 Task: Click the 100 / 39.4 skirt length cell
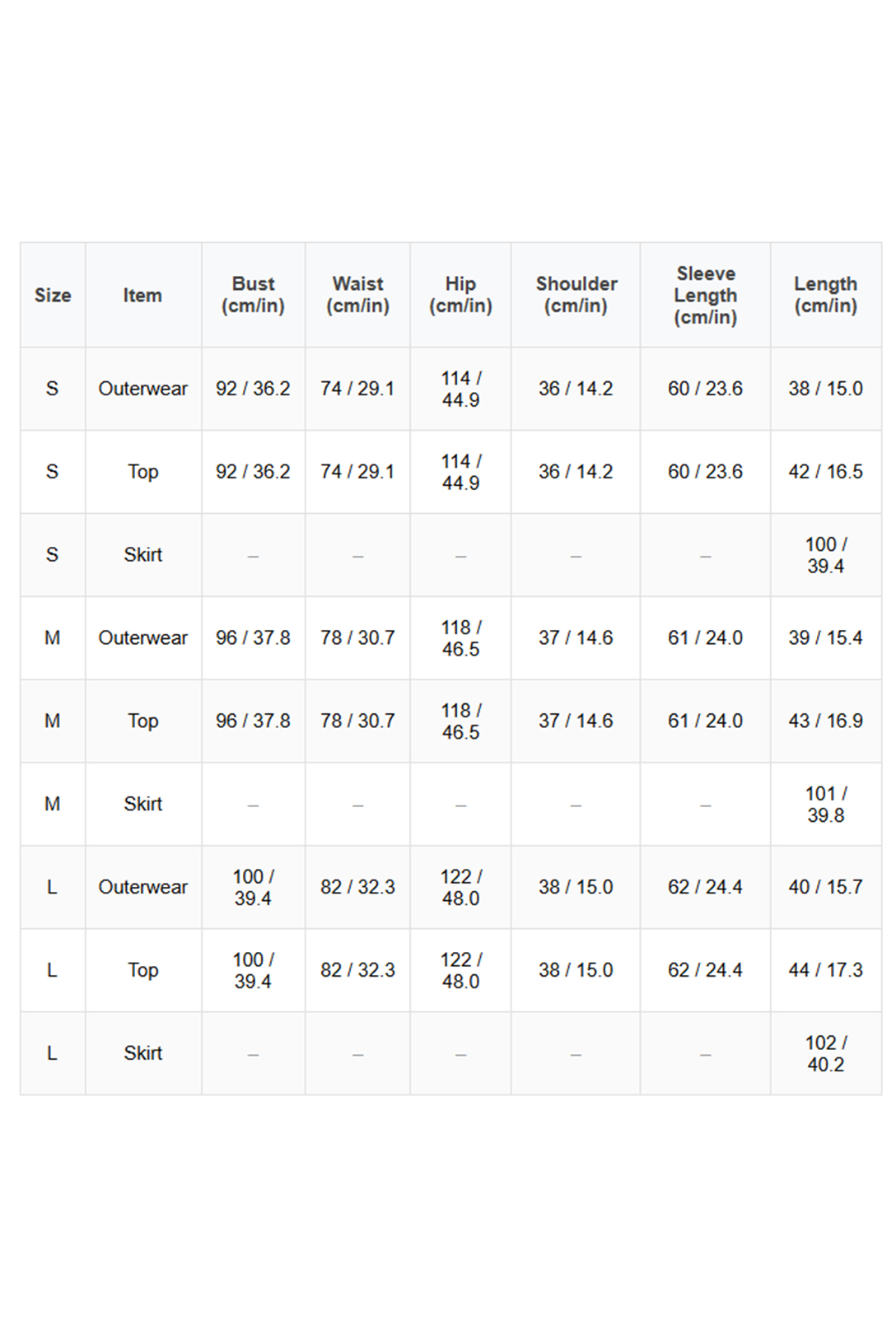[825, 555]
